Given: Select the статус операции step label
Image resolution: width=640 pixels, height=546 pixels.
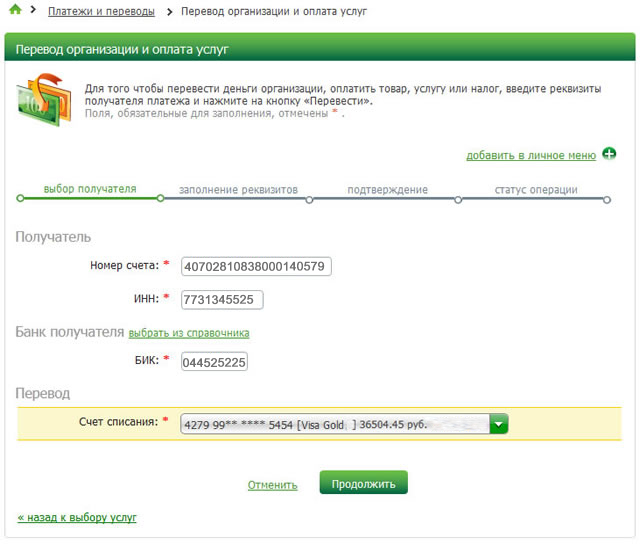Looking at the screenshot, I should pyautogui.click(x=536, y=190).
